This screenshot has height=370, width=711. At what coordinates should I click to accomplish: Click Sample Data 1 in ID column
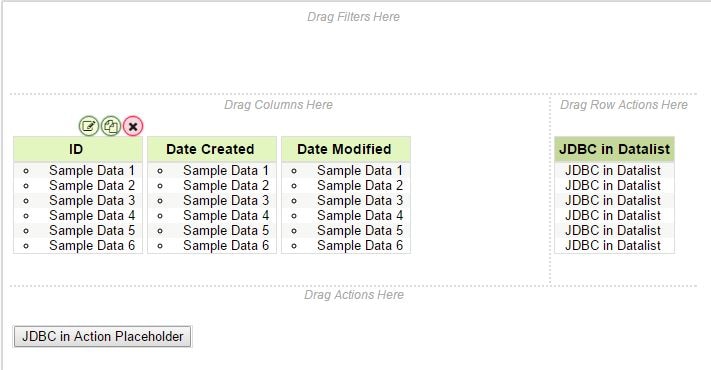pyautogui.click(x=92, y=170)
